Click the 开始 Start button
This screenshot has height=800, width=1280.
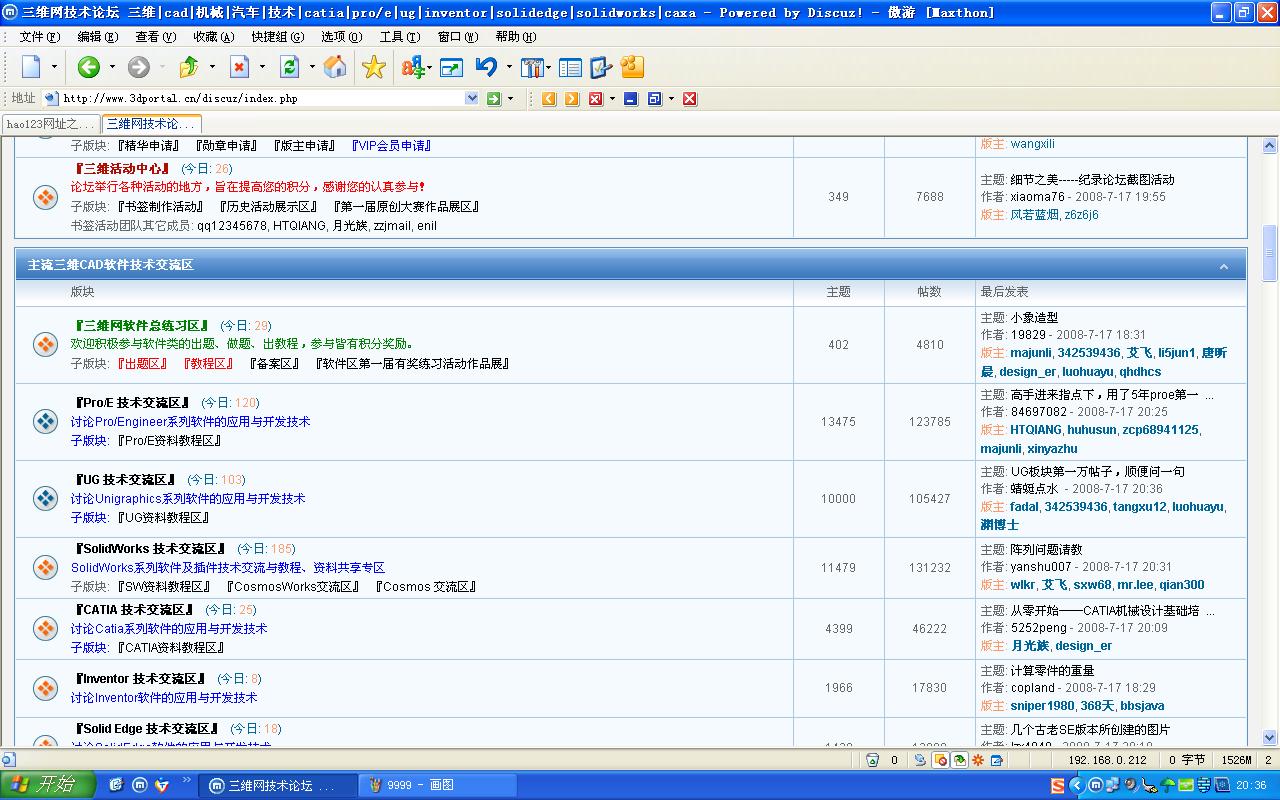[x=48, y=785]
